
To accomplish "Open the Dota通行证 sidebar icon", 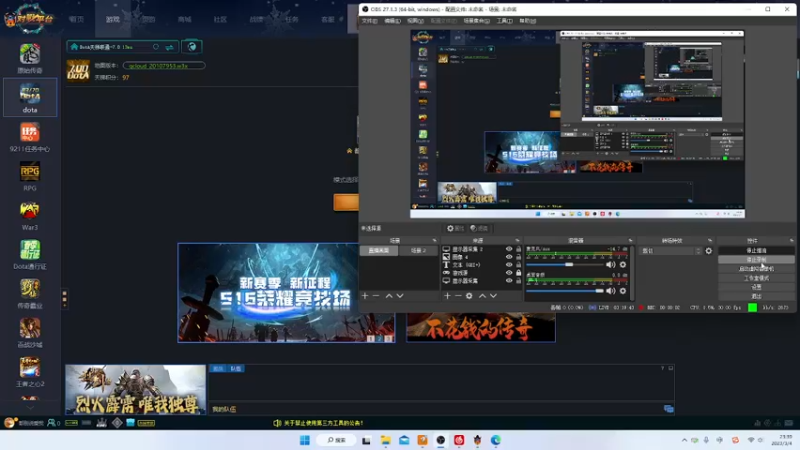I will 30,254.
